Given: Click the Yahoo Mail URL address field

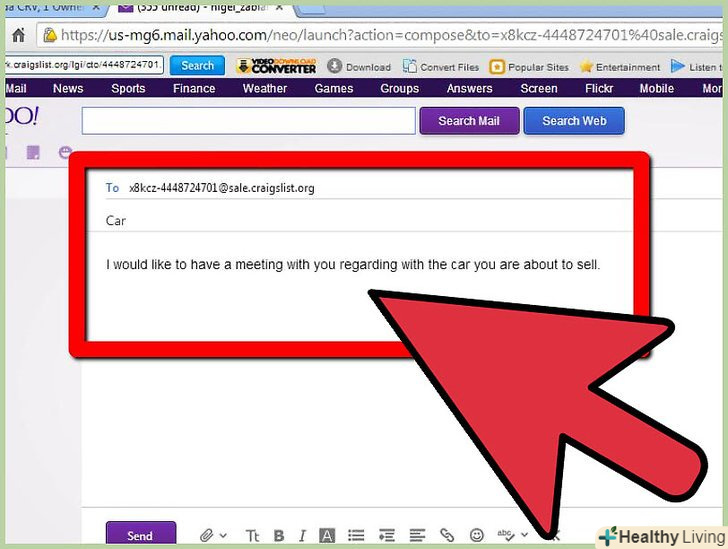Looking at the screenshot, I should [x=381, y=35].
